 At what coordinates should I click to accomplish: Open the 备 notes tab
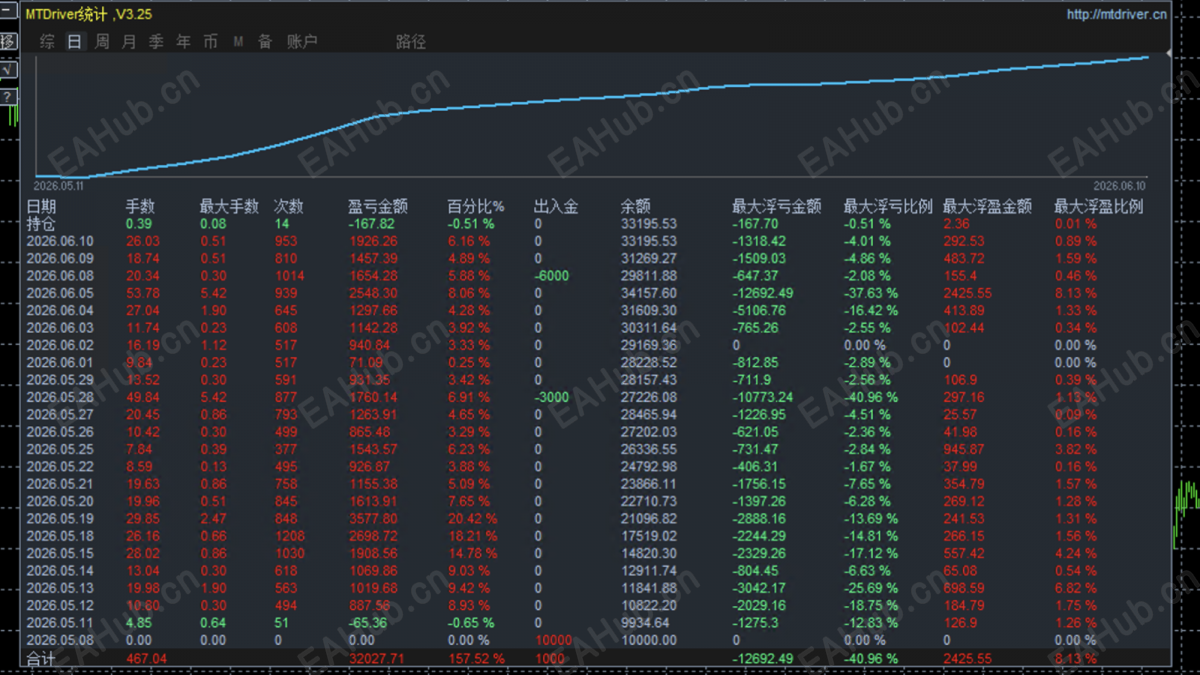(265, 41)
